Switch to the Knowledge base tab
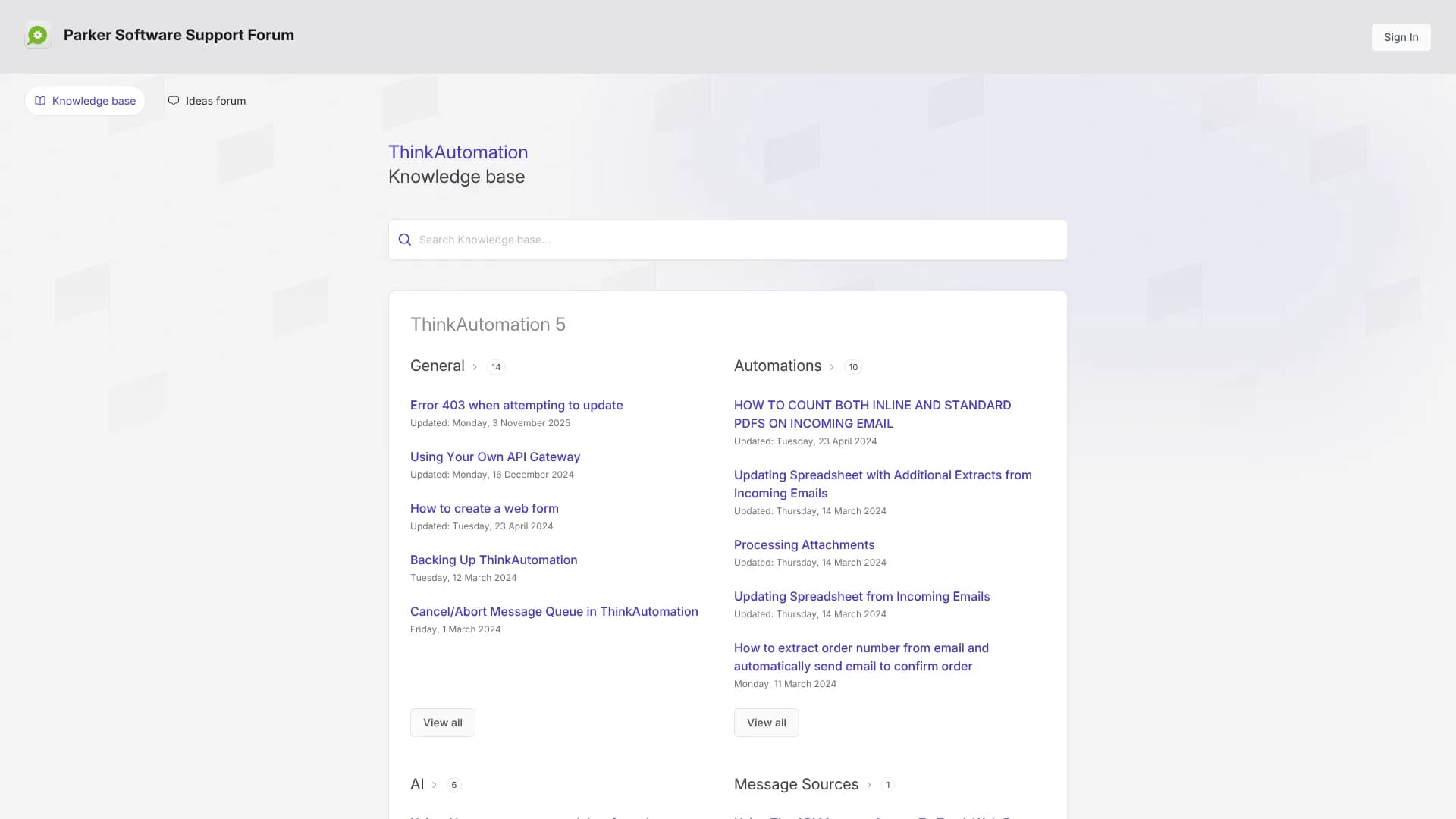 tap(84, 100)
